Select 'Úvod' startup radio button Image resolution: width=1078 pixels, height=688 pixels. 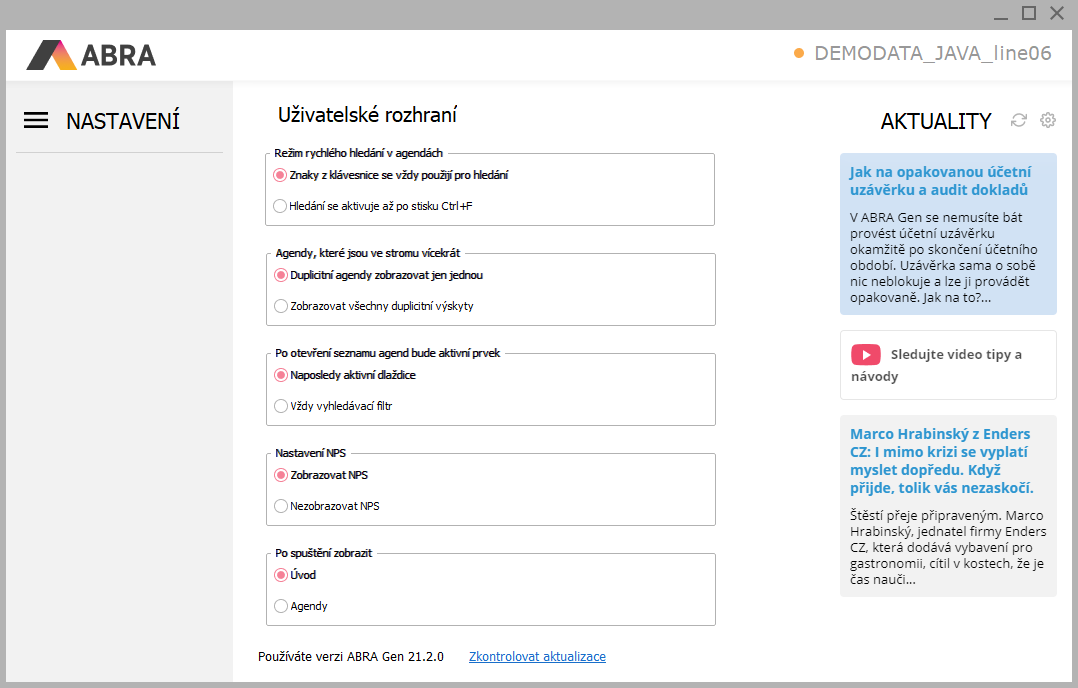tap(281, 575)
